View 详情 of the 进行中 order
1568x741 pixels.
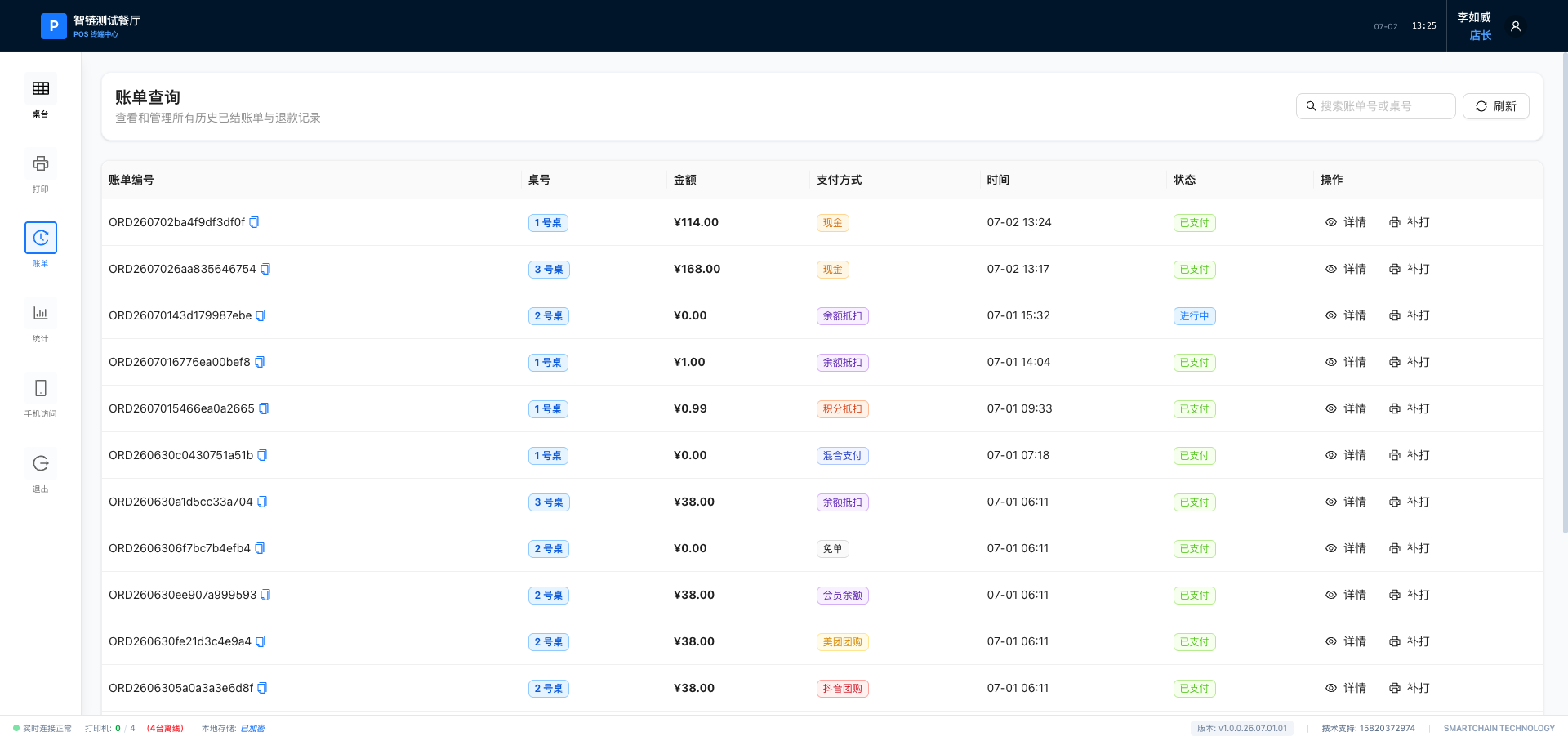(1345, 315)
